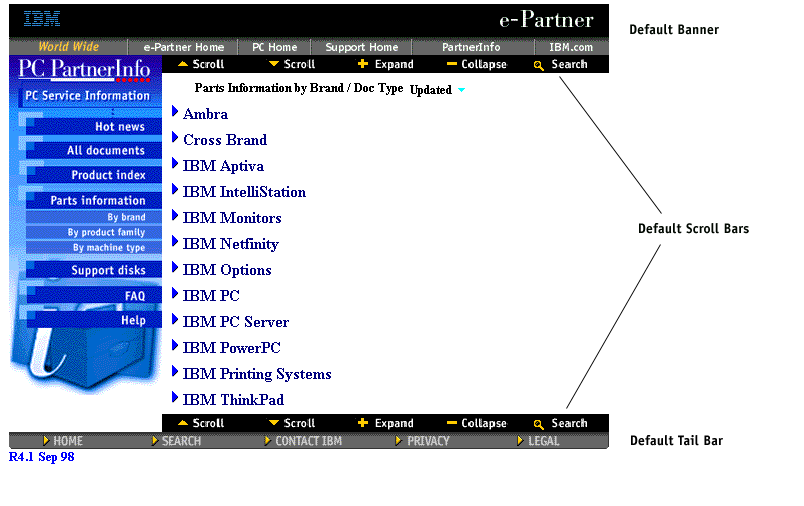This screenshot has height=506, width=804.
Task: Expand the IBM Netfinity triangle
Action: coord(176,243)
